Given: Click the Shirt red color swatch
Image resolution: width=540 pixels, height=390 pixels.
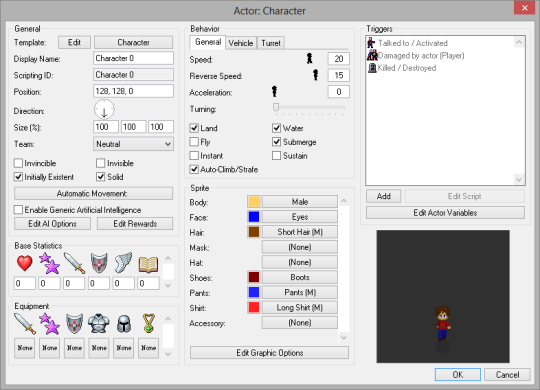Looking at the screenshot, I should pos(254,307).
